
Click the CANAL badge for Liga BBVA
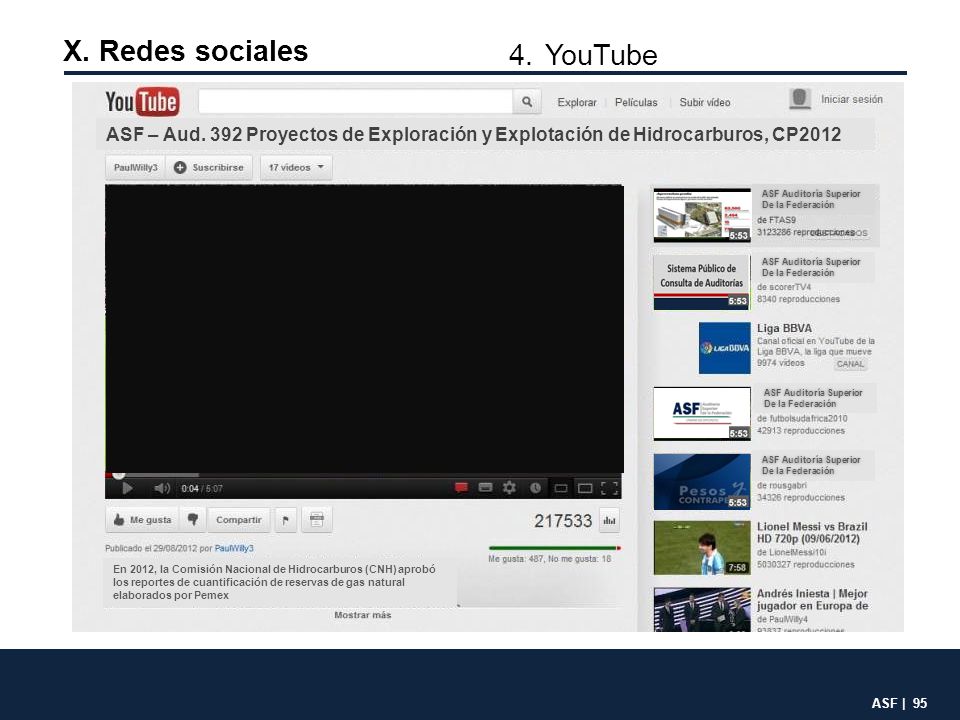pos(850,364)
